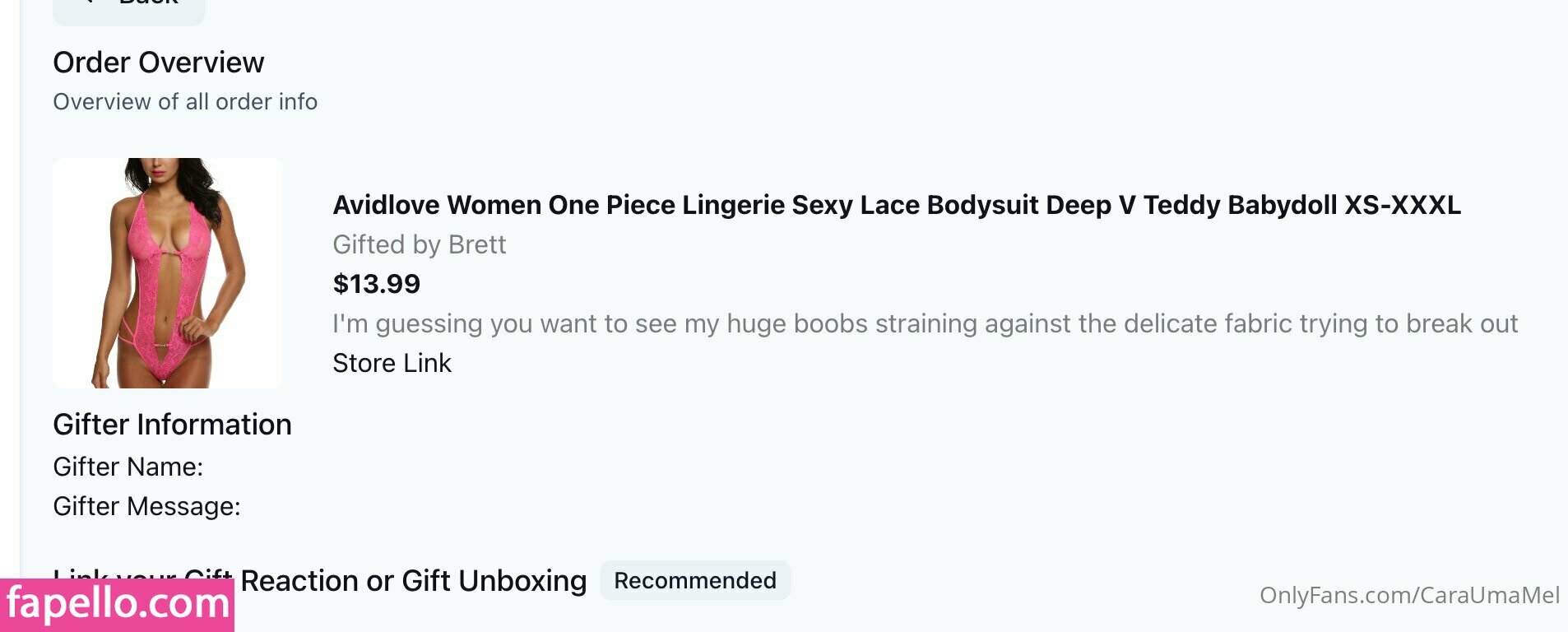Click the 'Gift Reaction or Gift Unboxing' heading
This screenshot has width=1568, height=632.
(x=413, y=580)
